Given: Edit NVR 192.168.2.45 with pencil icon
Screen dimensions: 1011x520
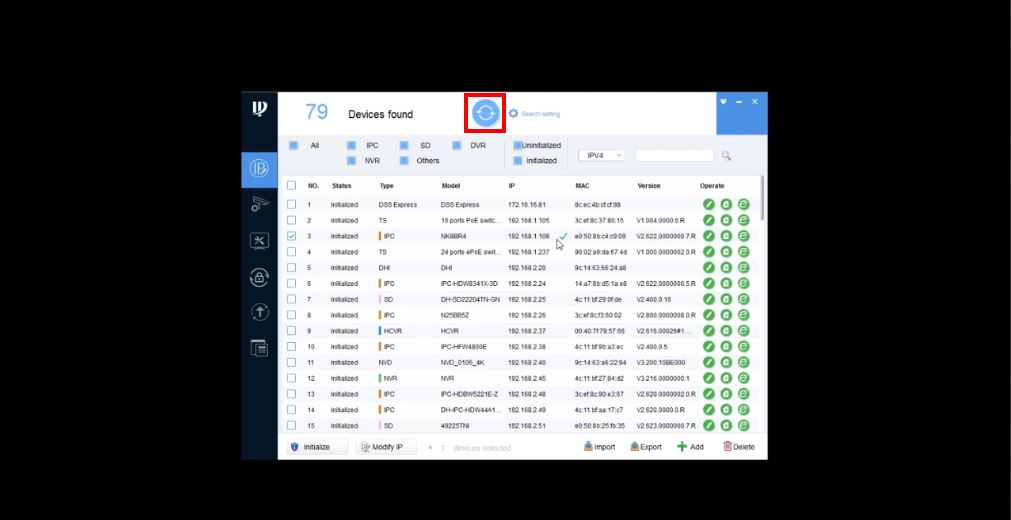Looking at the screenshot, I should (x=709, y=378).
